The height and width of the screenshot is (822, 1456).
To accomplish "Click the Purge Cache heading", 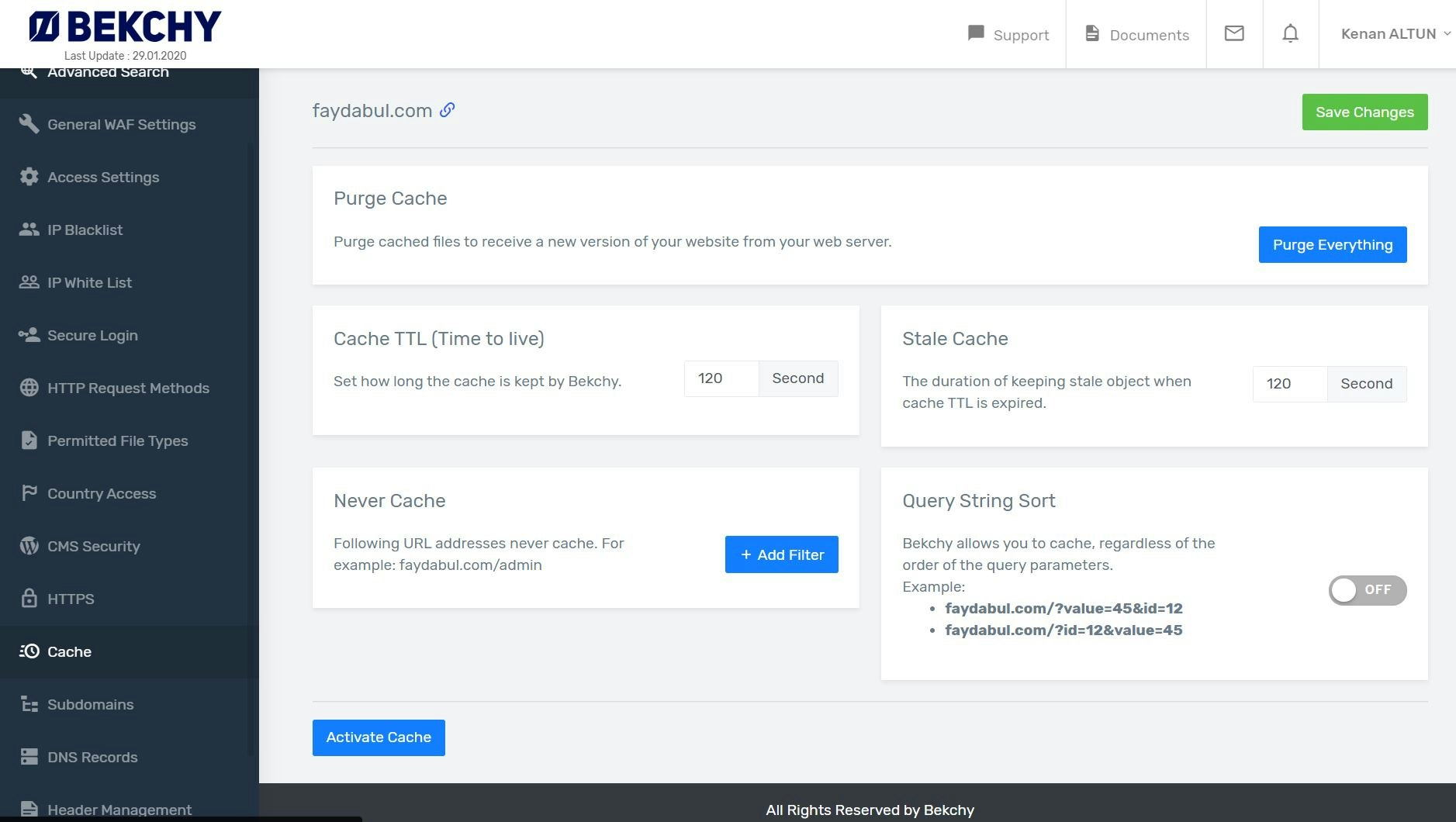I will pyautogui.click(x=390, y=199).
